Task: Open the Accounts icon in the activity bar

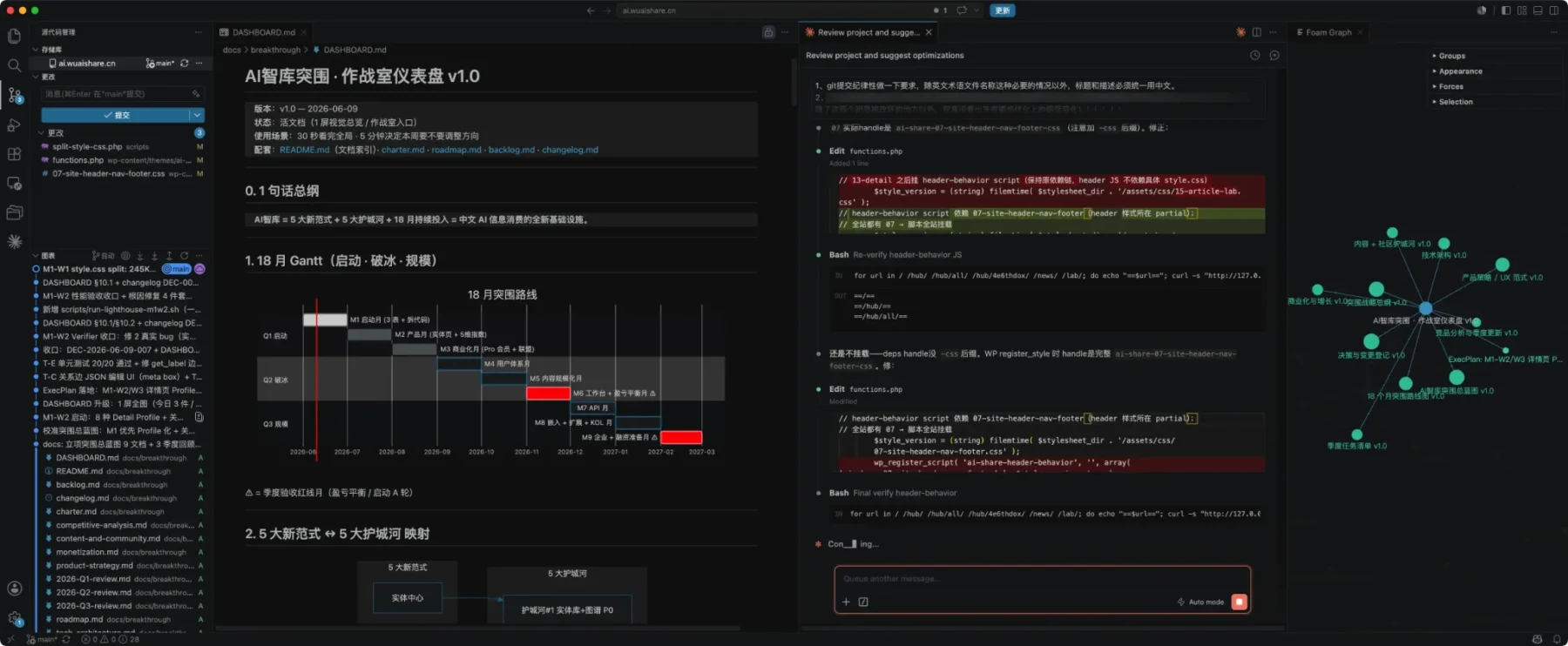Action: [14, 589]
